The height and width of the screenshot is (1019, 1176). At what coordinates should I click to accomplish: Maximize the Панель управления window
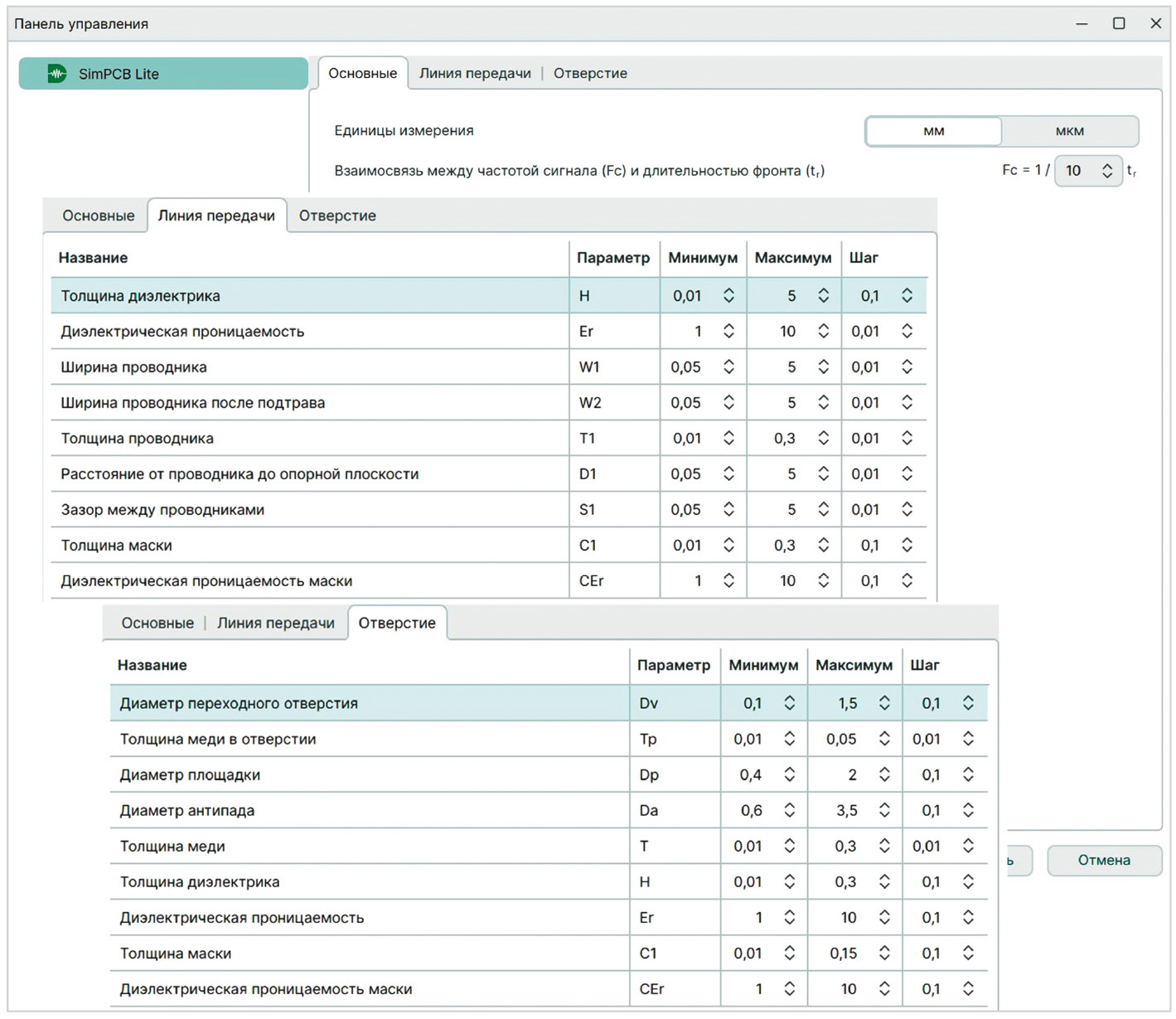click(x=1119, y=23)
